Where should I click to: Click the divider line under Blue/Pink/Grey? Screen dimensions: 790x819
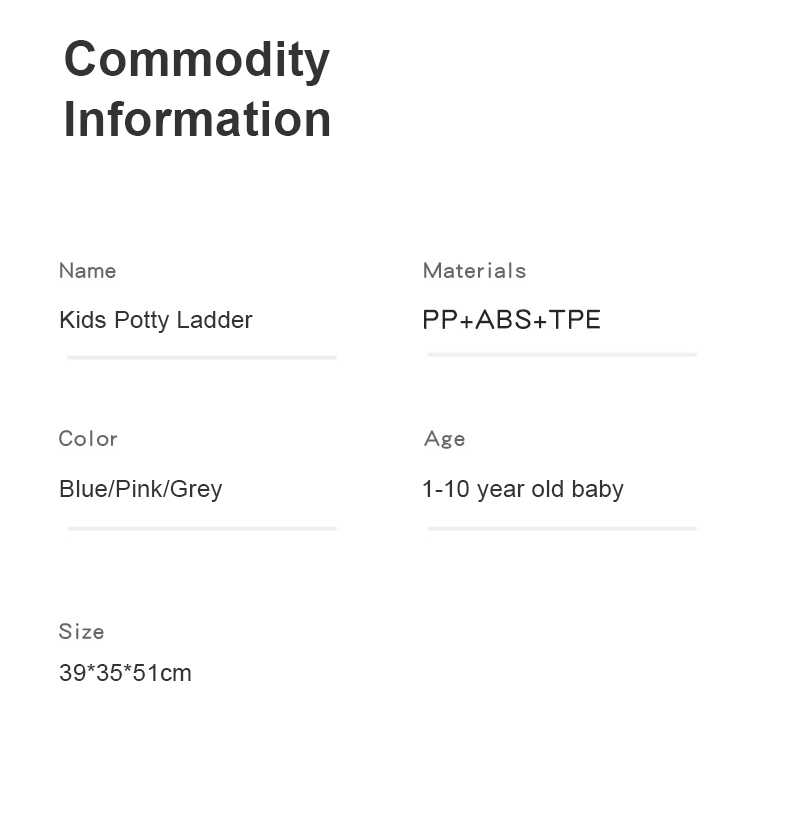click(202, 528)
